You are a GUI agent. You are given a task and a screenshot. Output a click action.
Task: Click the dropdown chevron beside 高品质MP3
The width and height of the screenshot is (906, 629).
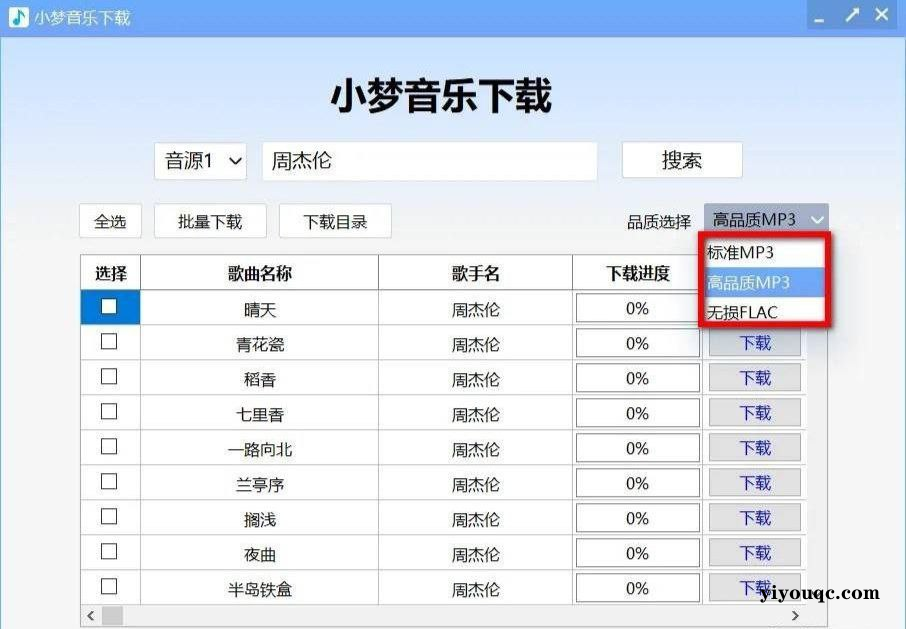[x=817, y=218]
